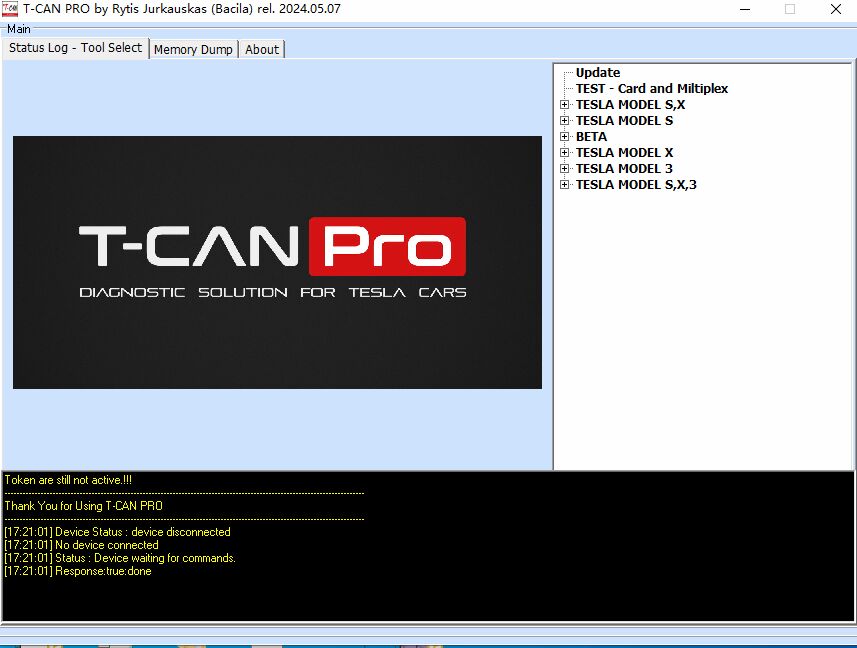Select the Update tree item
857x648 pixels.
click(598, 73)
